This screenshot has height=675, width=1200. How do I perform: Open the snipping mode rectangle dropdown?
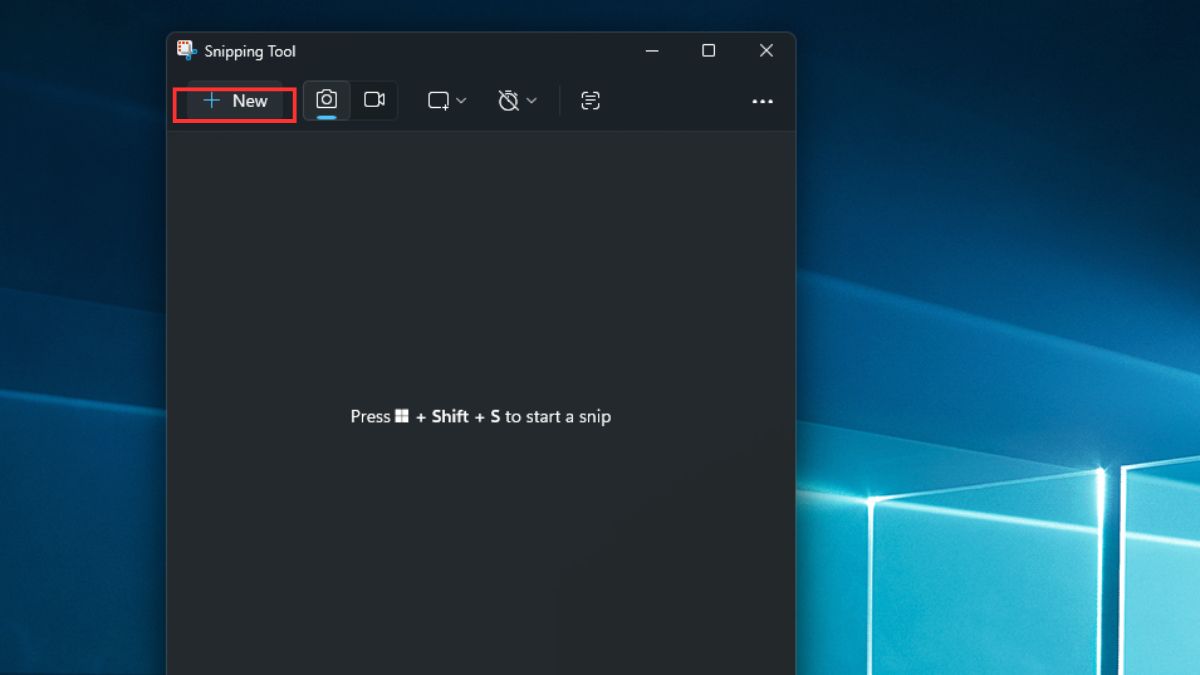(447, 101)
